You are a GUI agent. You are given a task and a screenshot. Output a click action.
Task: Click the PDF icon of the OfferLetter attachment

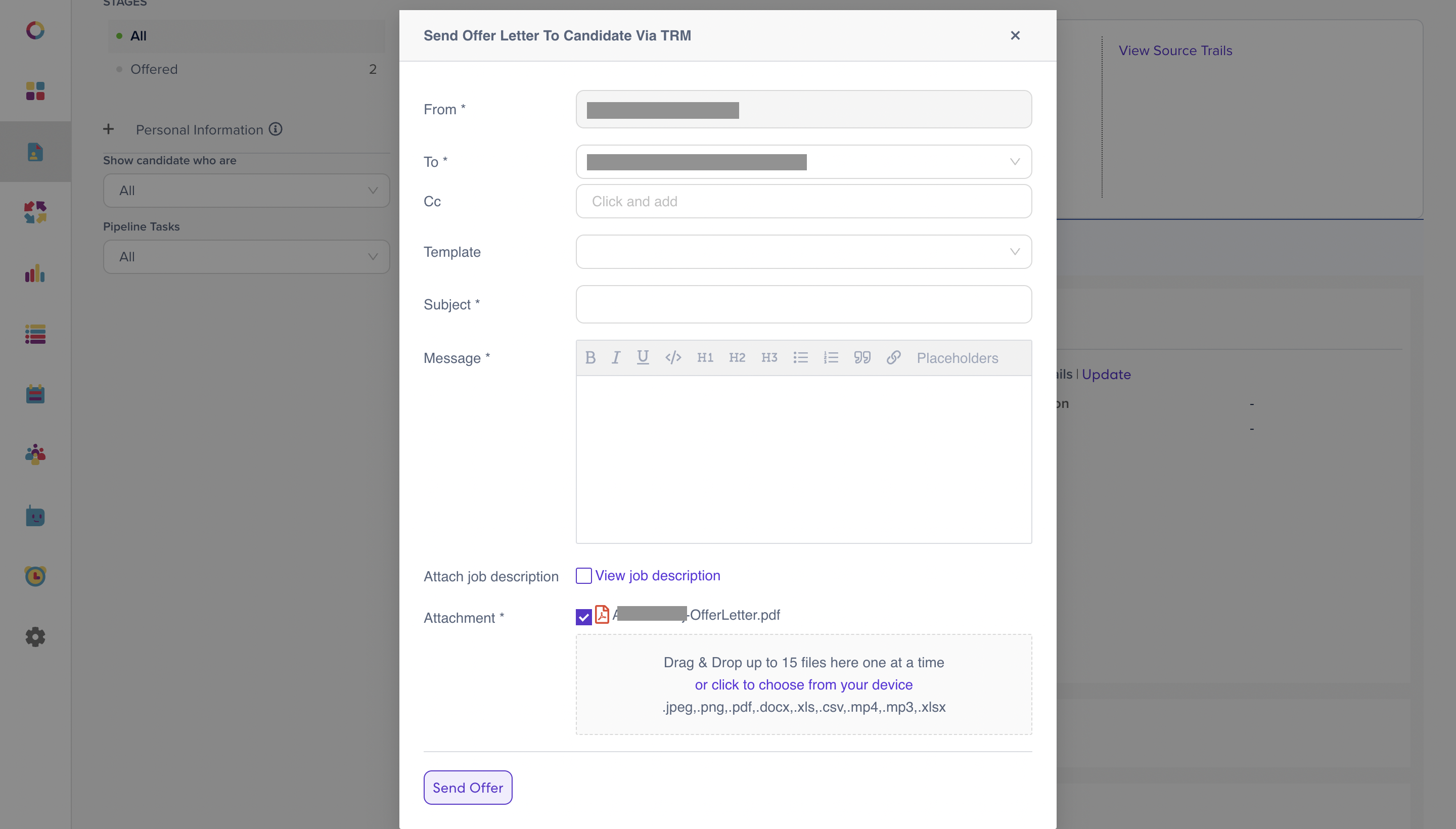[x=602, y=615]
